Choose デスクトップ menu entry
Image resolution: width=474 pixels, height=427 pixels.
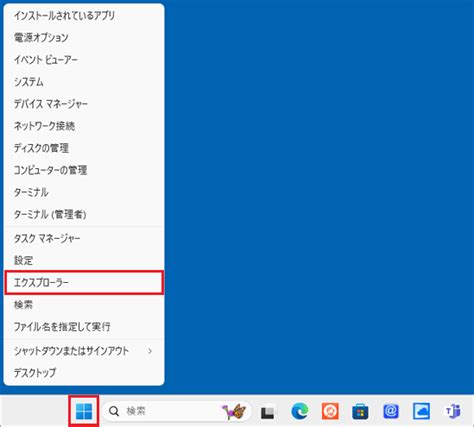tap(84, 373)
